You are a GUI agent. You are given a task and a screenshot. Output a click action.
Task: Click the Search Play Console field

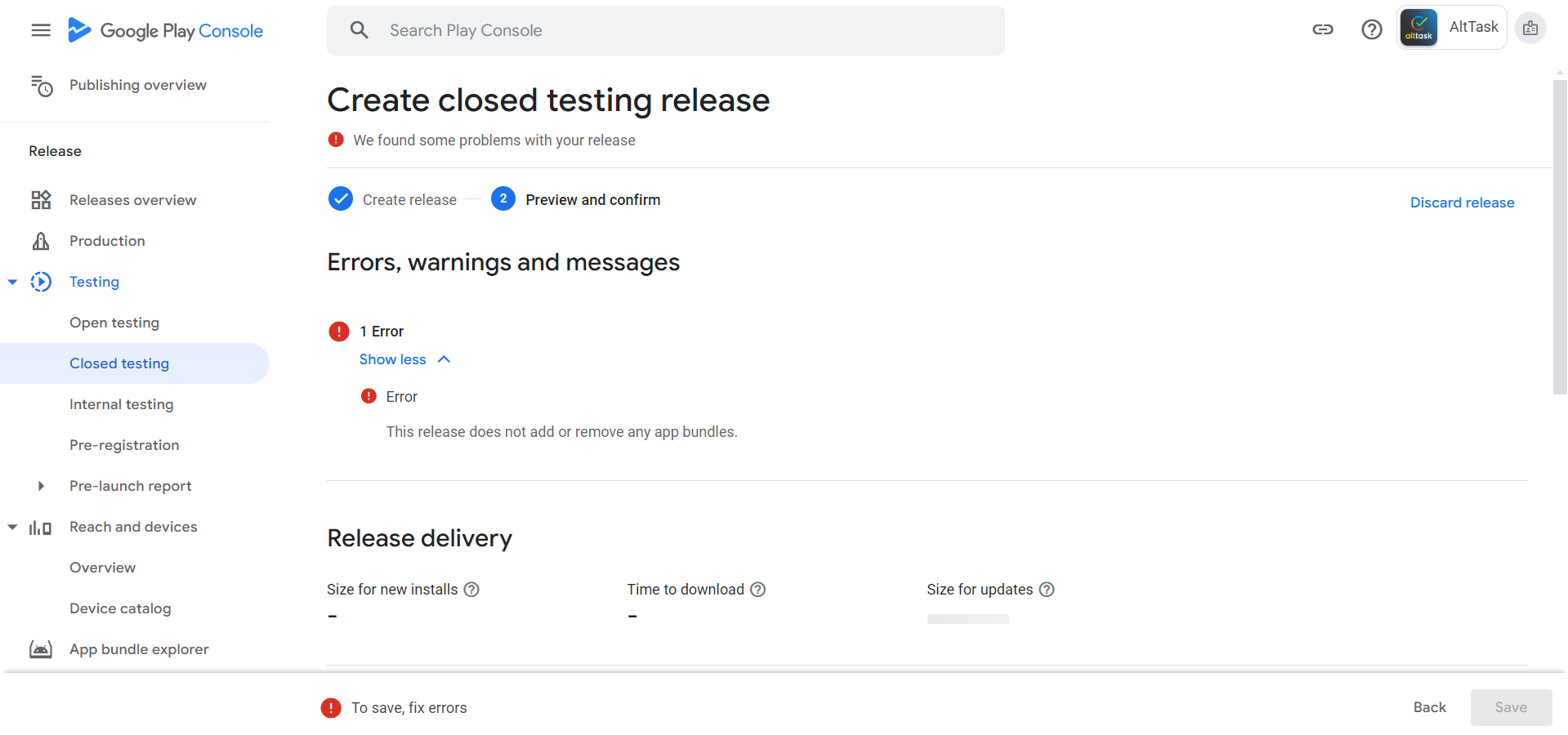[x=665, y=31]
